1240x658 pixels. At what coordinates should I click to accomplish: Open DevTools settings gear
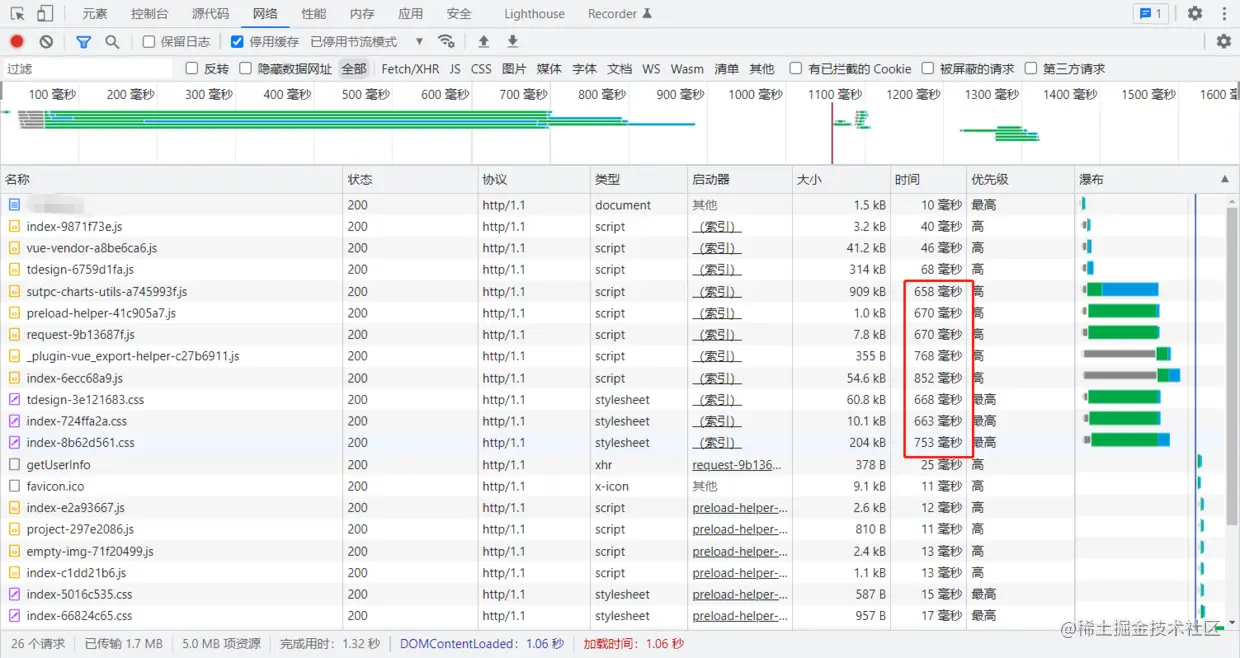click(1194, 13)
